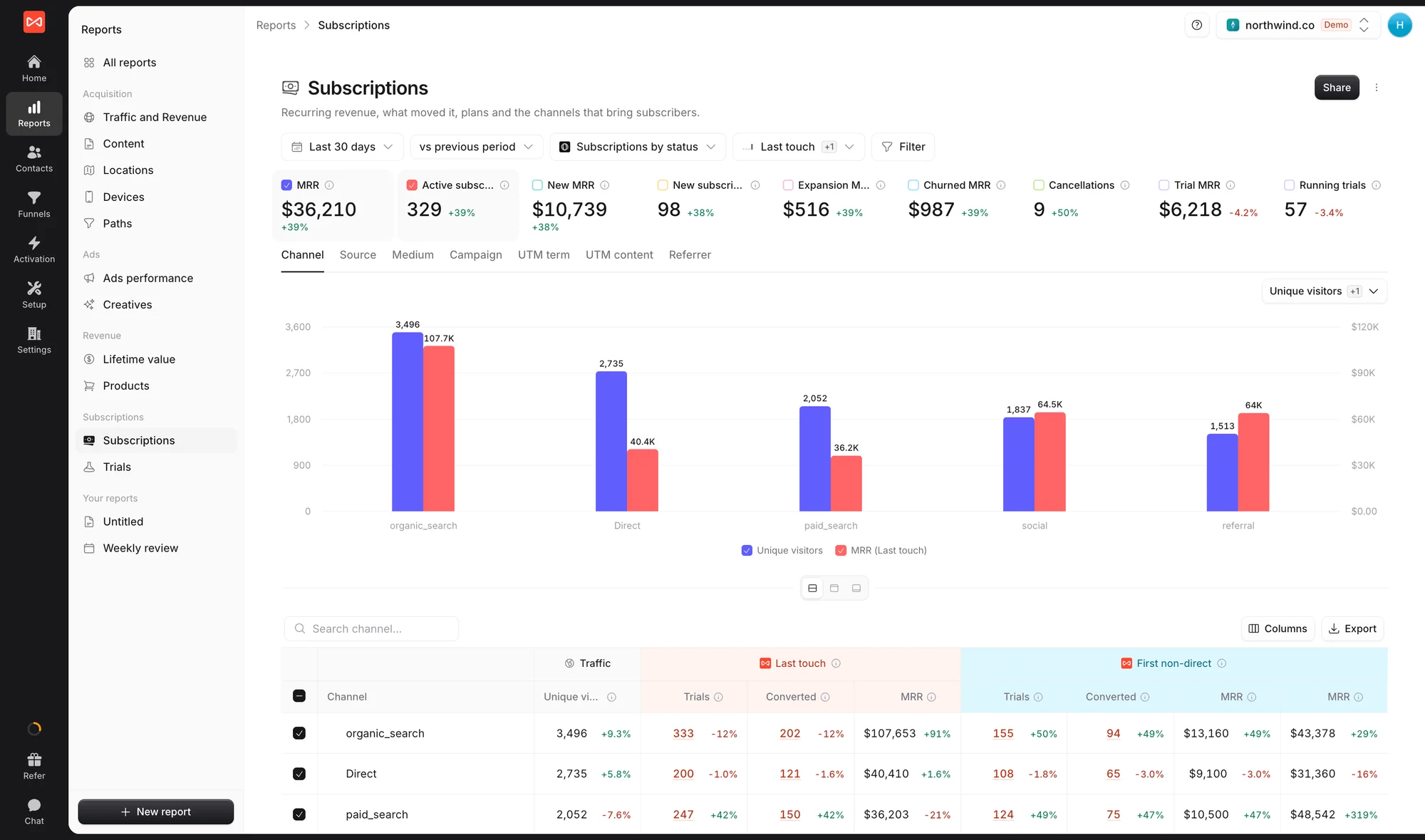The height and width of the screenshot is (840, 1425).
Task: Toggle Unique visitors legend swatch
Action: tap(747, 551)
